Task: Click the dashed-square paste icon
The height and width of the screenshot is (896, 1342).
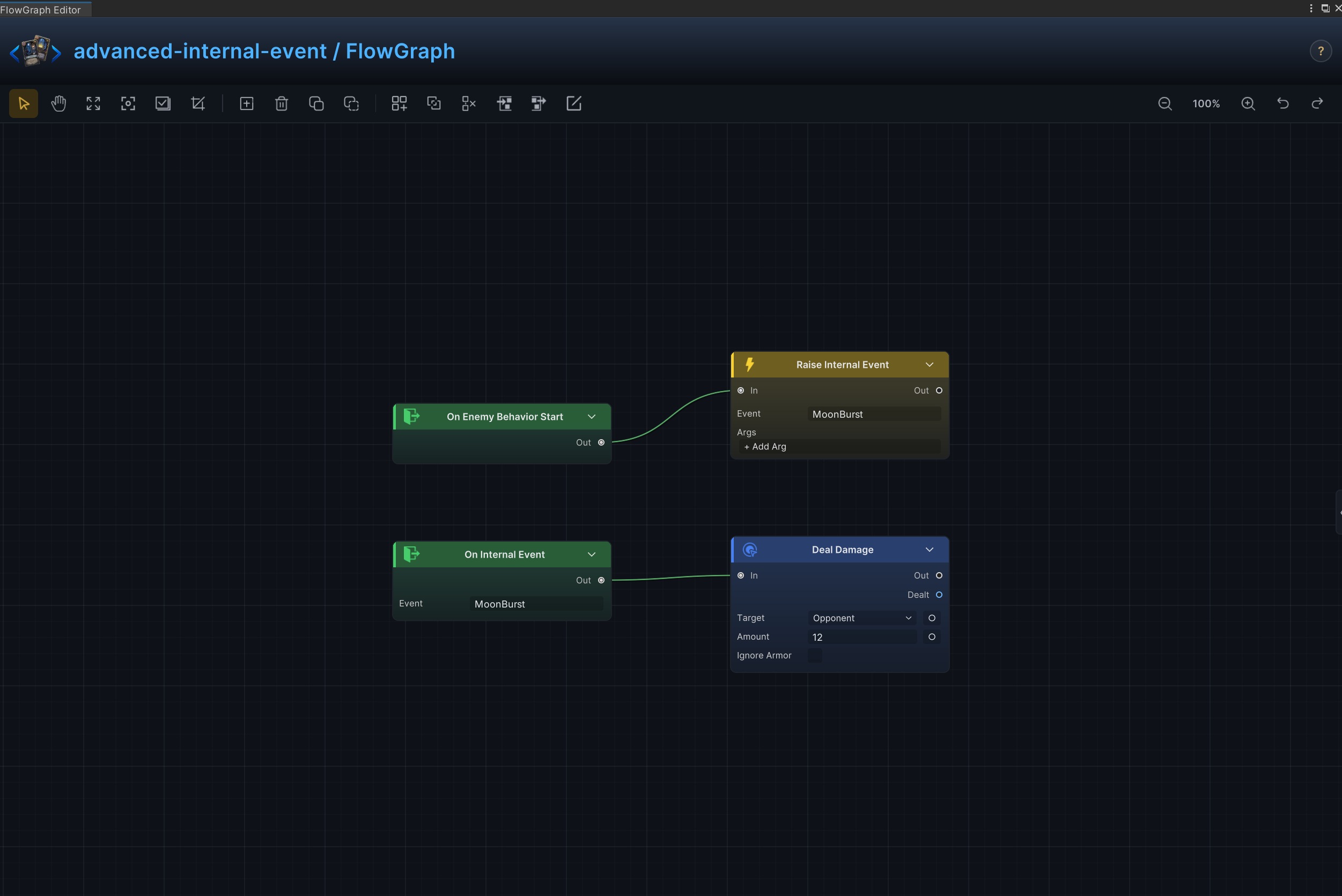Action: click(x=351, y=103)
